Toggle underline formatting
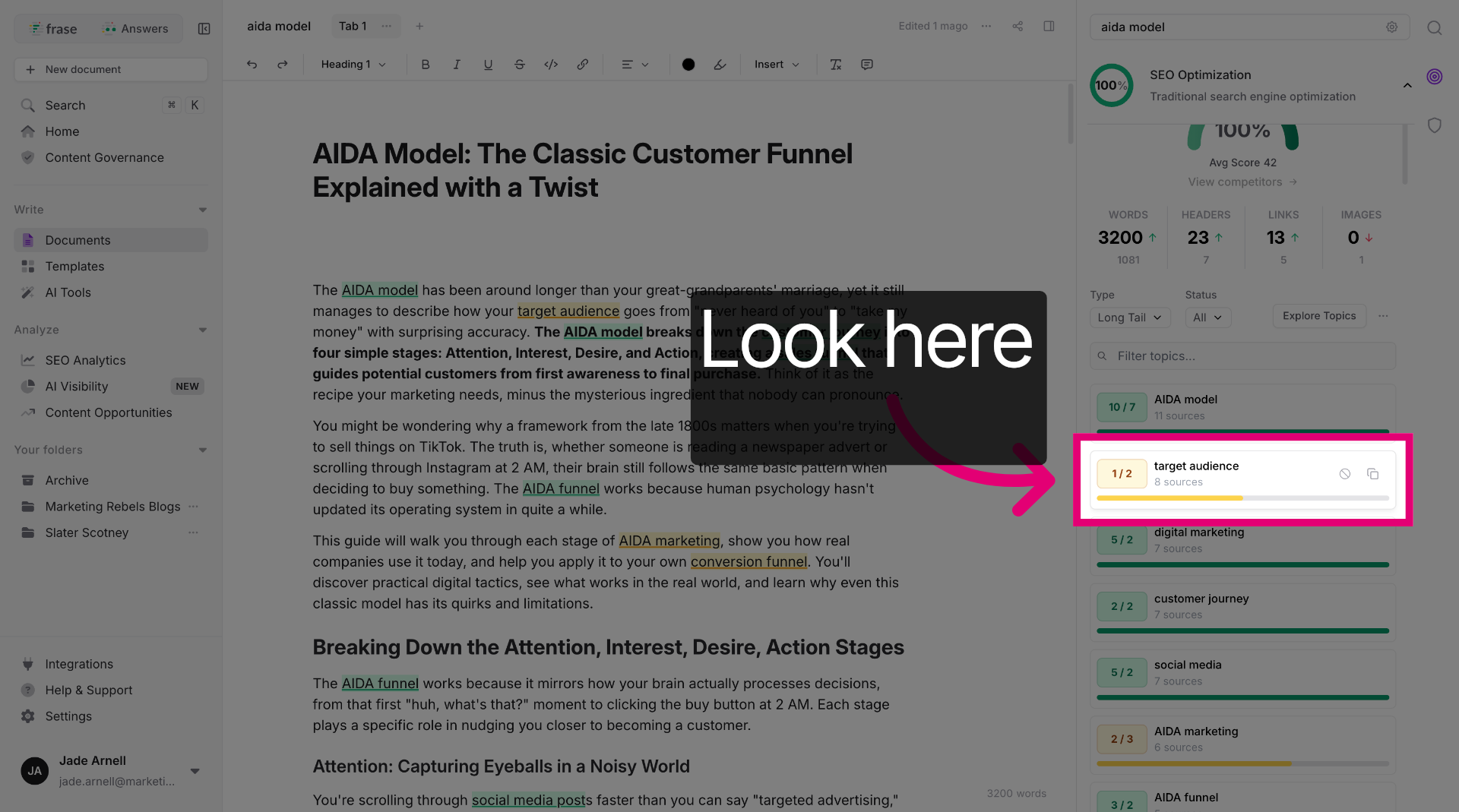The height and width of the screenshot is (812, 1459). [x=488, y=65]
